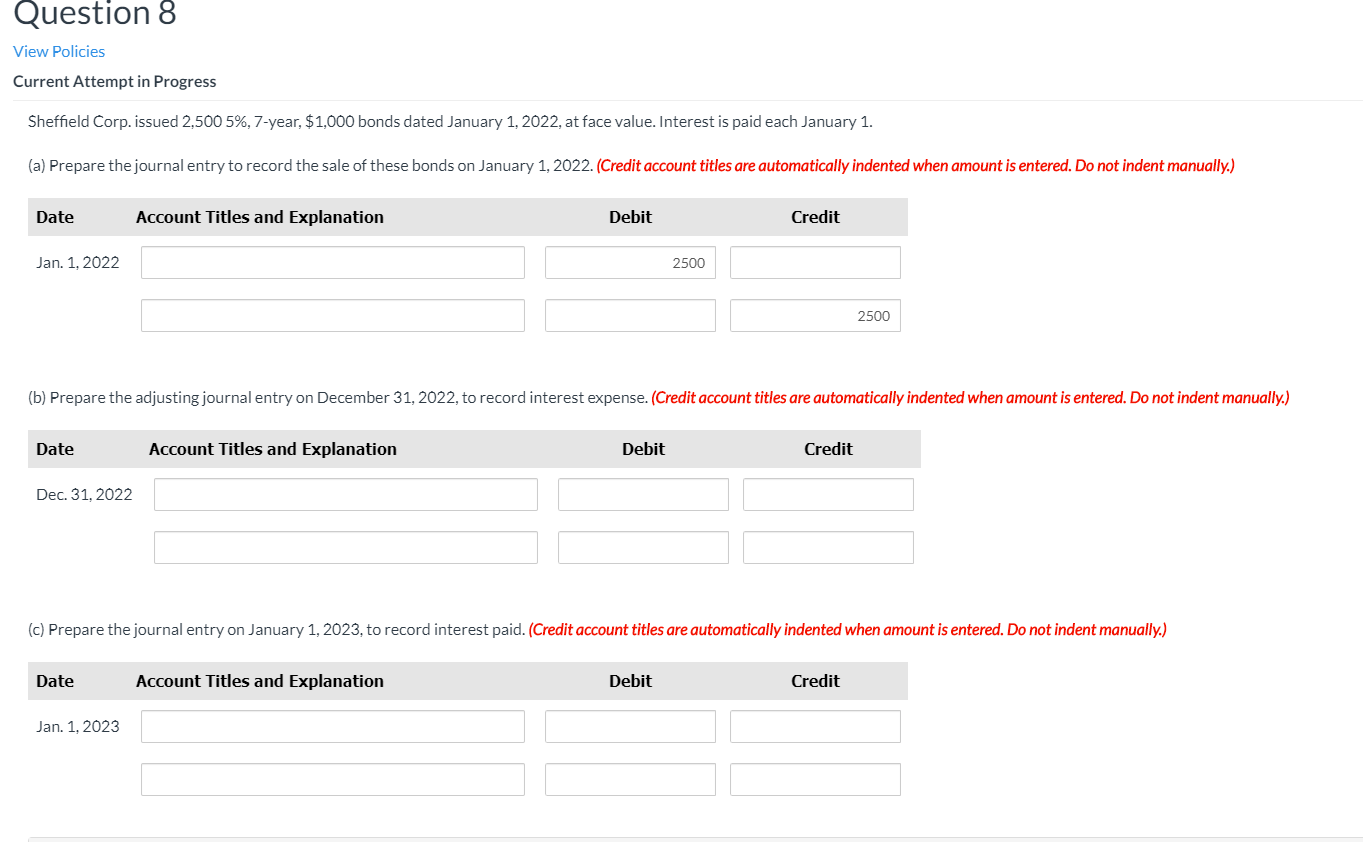Select the Dec. 31, 2022 account title field

pyautogui.click(x=345, y=494)
